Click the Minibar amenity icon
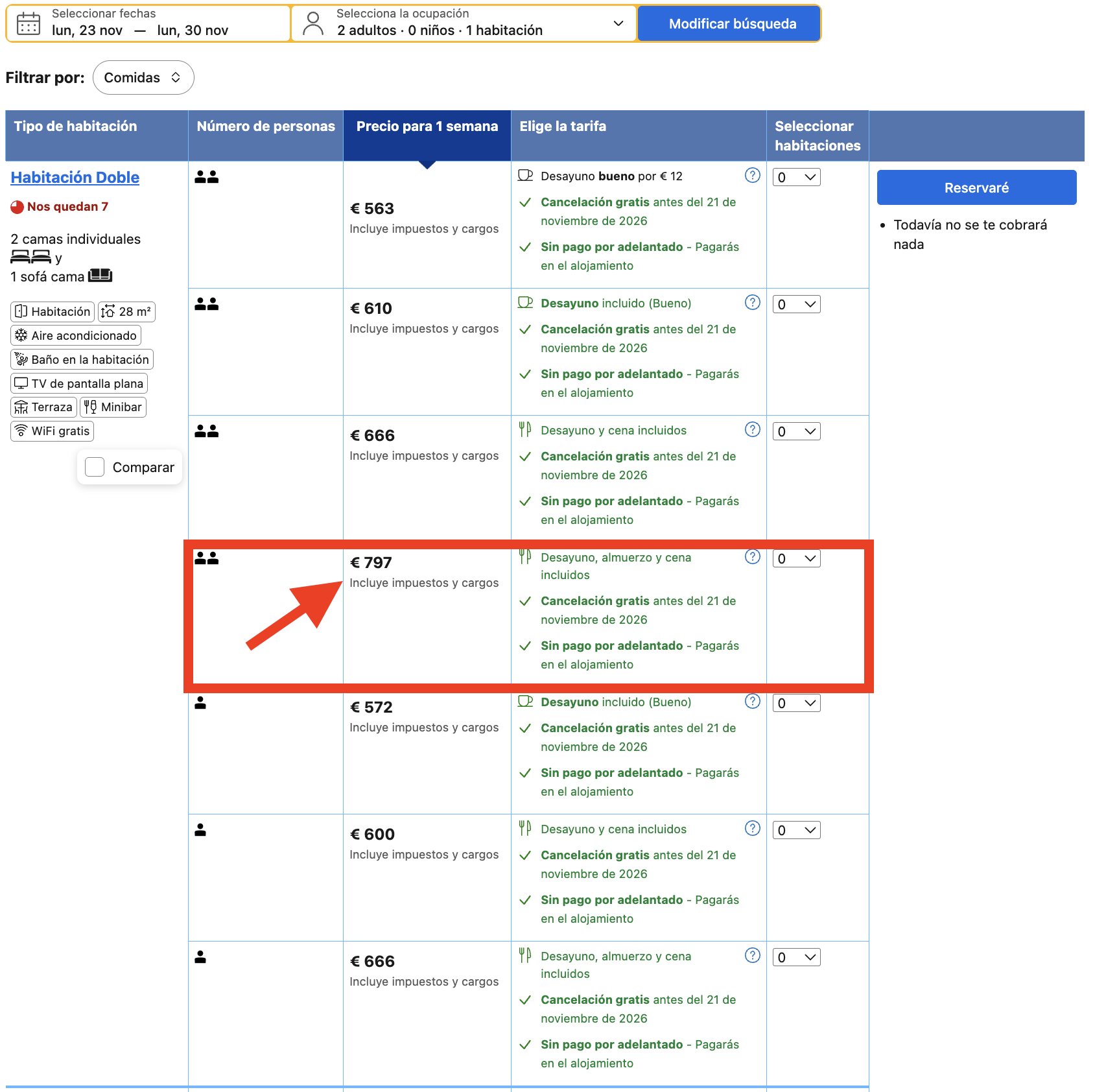Viewport: 1106px width, 1092px height. point(91,407)
